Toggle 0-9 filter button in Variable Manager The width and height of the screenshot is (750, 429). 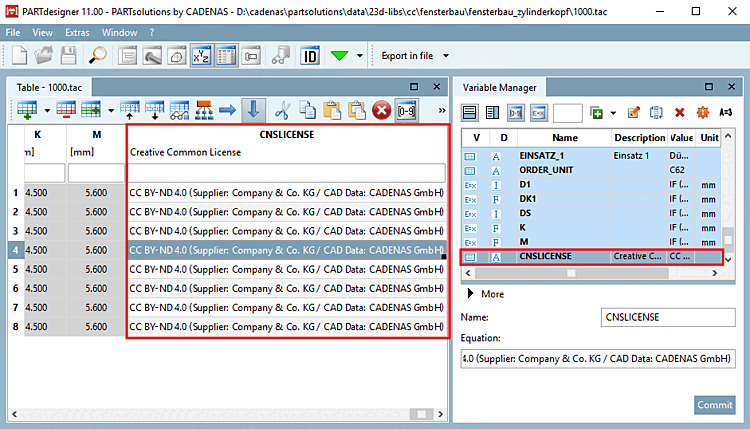click(x=516, y=113)
